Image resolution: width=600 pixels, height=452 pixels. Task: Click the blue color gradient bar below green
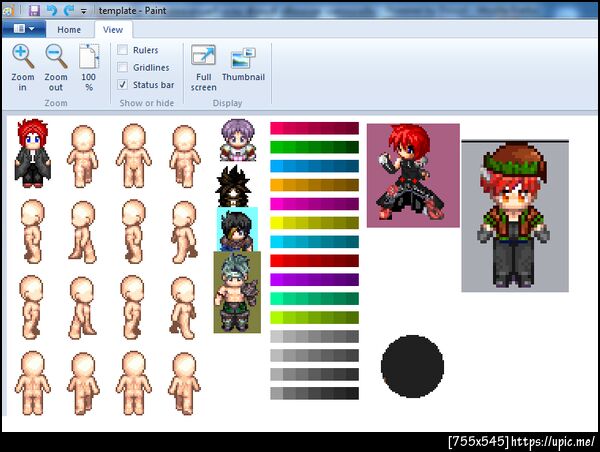tap(315, 166)
